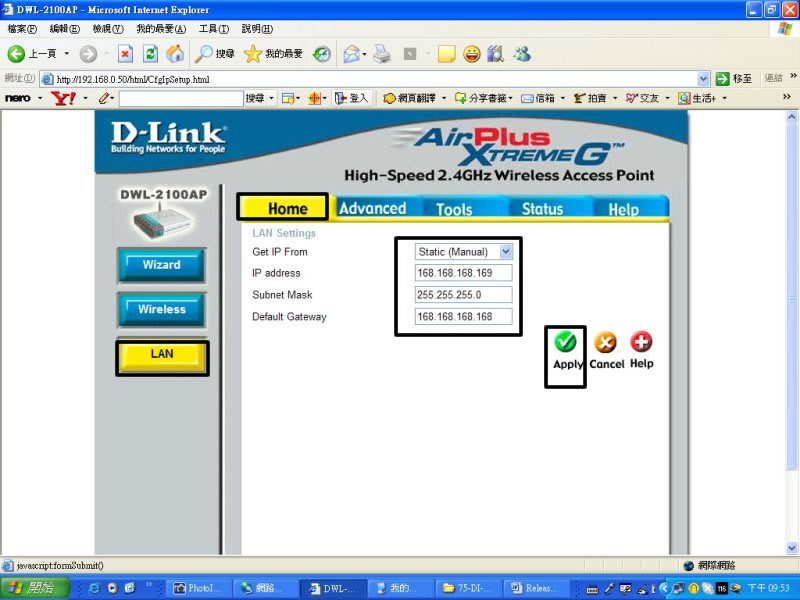Click the 連結 links label on the address bar
Image resolution: width=800 pixels, height=600 pixels.
click(x=773, y=79)
